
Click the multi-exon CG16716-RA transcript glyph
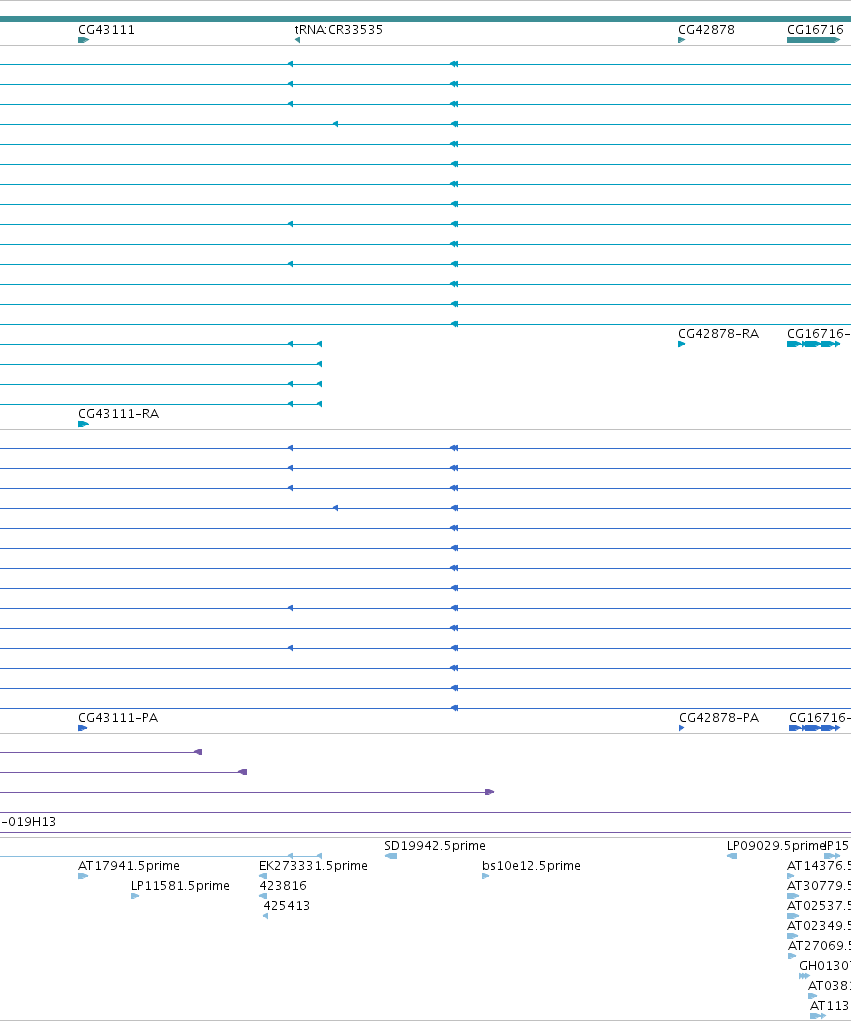coord(813,344)
